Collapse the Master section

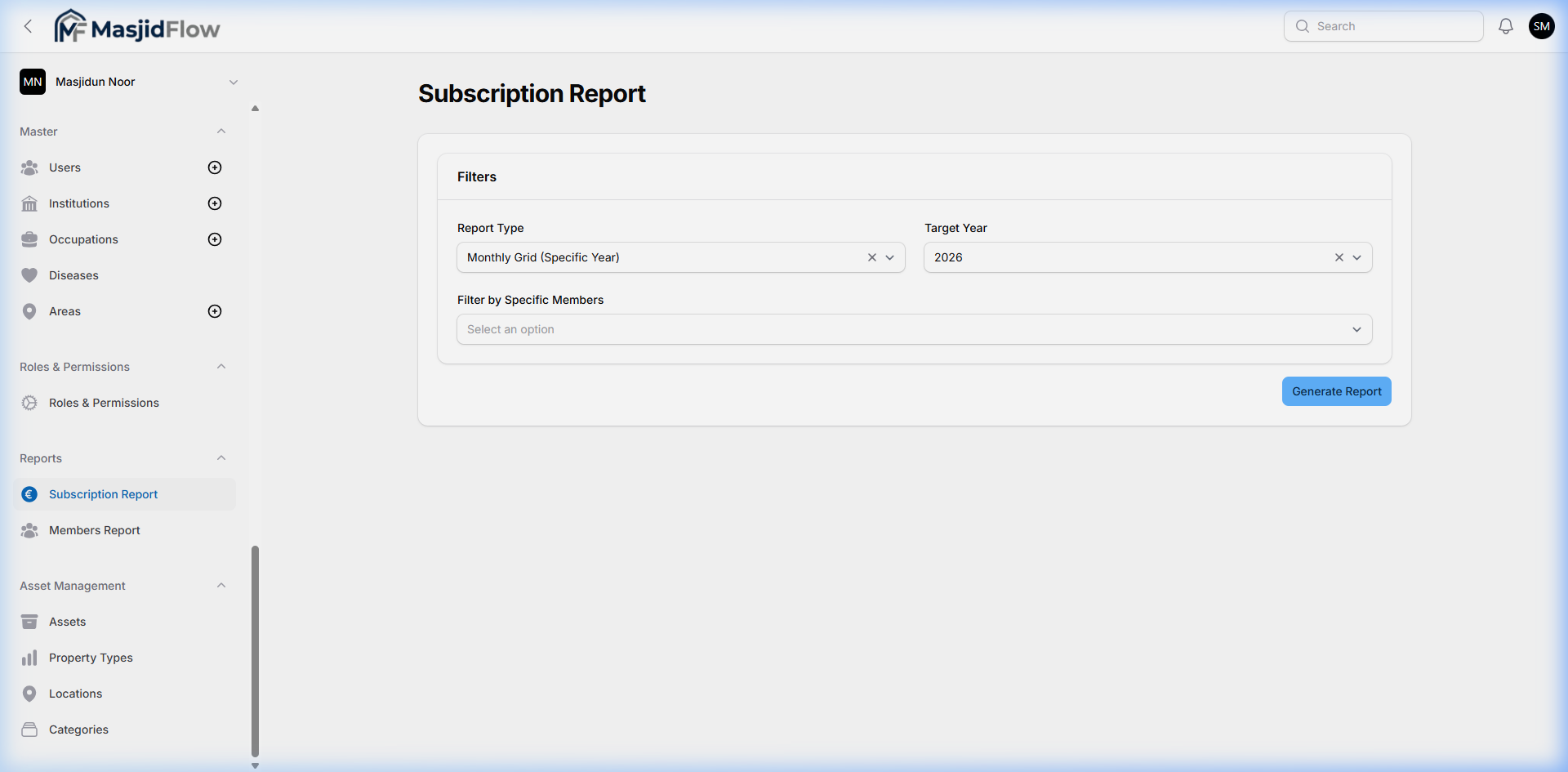point(221,131)
